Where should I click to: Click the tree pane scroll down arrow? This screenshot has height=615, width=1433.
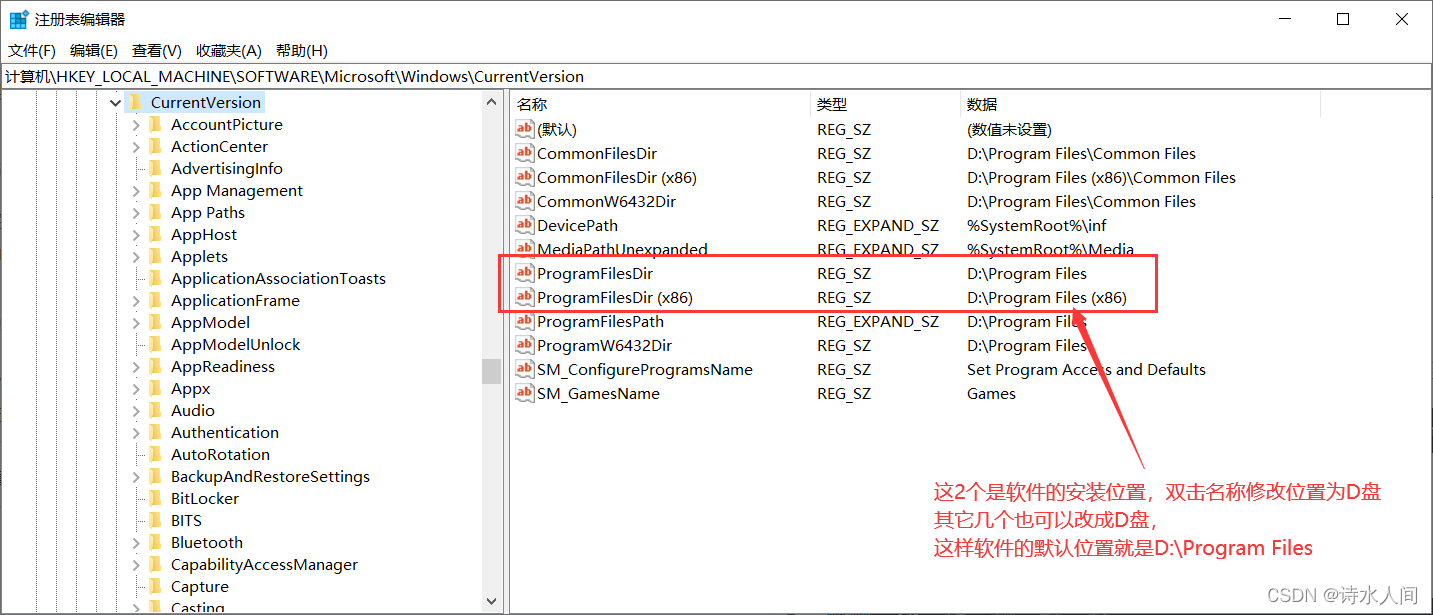(x=491, y=601)
